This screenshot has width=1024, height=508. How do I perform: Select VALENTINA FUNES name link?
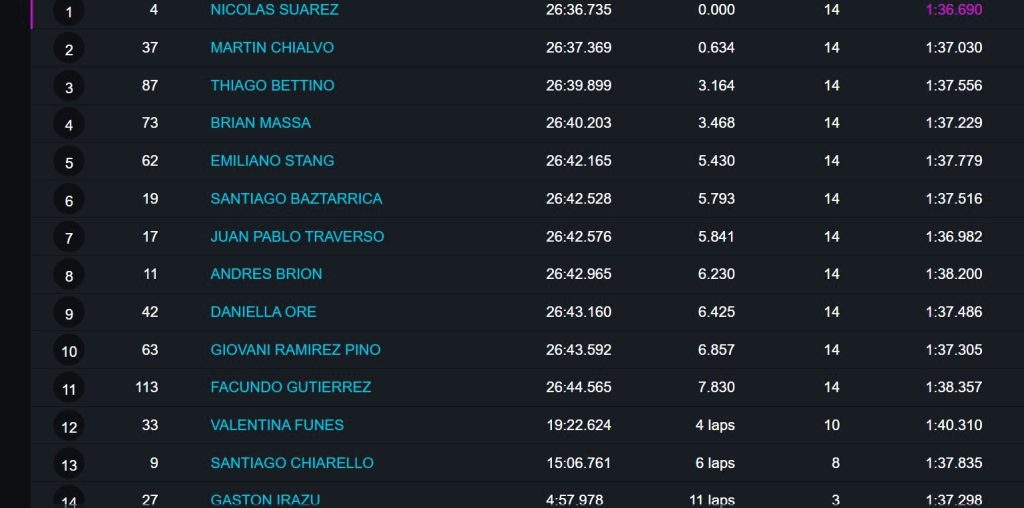277,425
